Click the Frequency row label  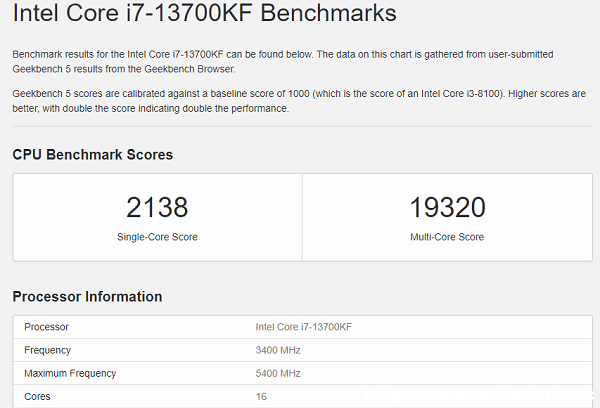(47, 350)
